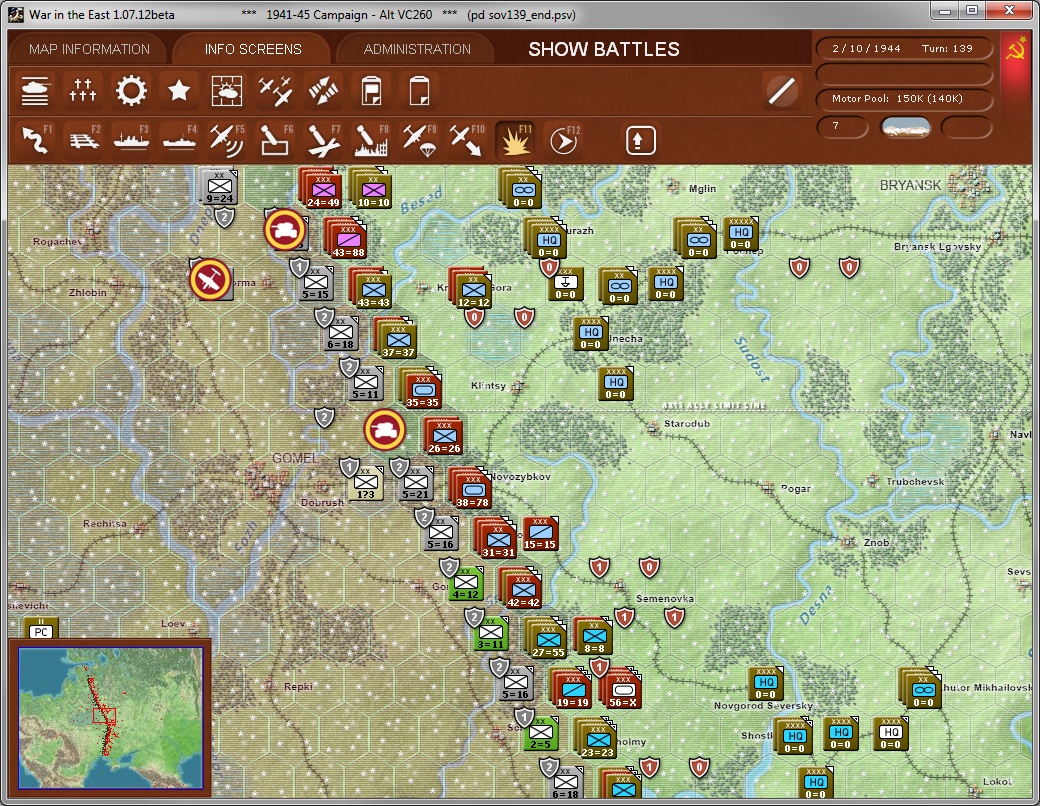Select the Soviet stack labeled 38=78
This screenshot has height=806, width=1040.
pos(472,490)
